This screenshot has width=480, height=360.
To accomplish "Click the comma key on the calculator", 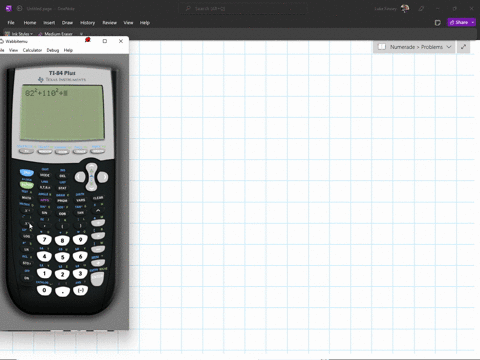I will pos(45,226).
